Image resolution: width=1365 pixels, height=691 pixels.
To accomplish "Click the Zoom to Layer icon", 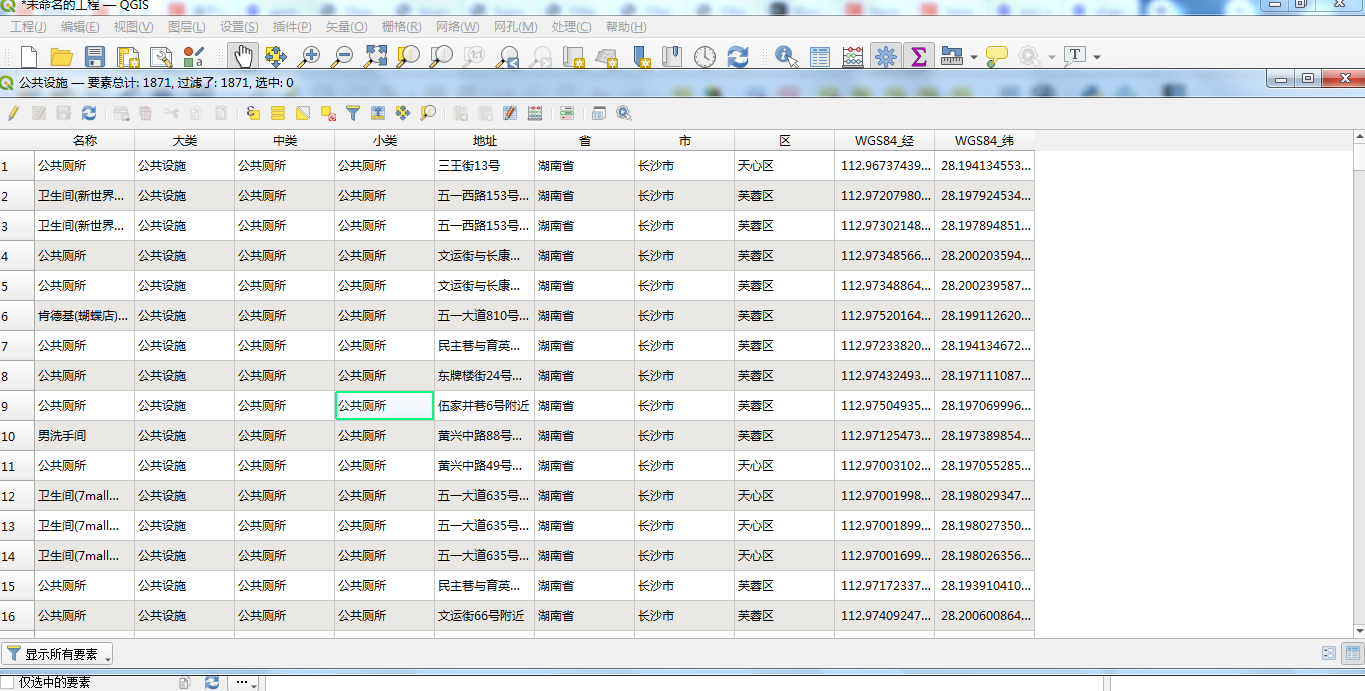I will tap(441, 57).
